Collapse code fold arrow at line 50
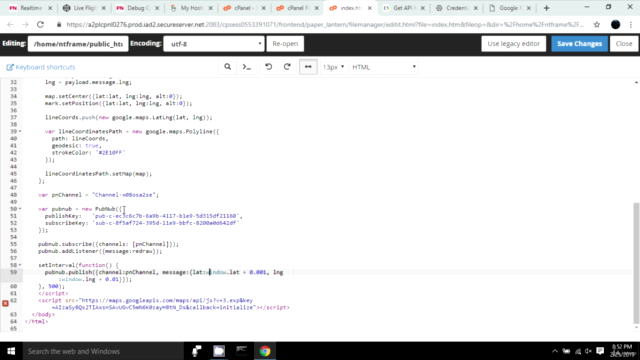Screen dimensions: 640x360 [x=20, y=209]
